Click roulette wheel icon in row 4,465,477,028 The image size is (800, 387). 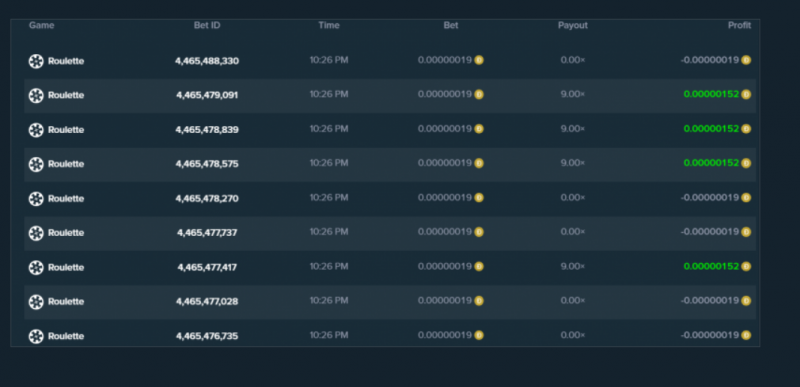click(x=36, y=302)
